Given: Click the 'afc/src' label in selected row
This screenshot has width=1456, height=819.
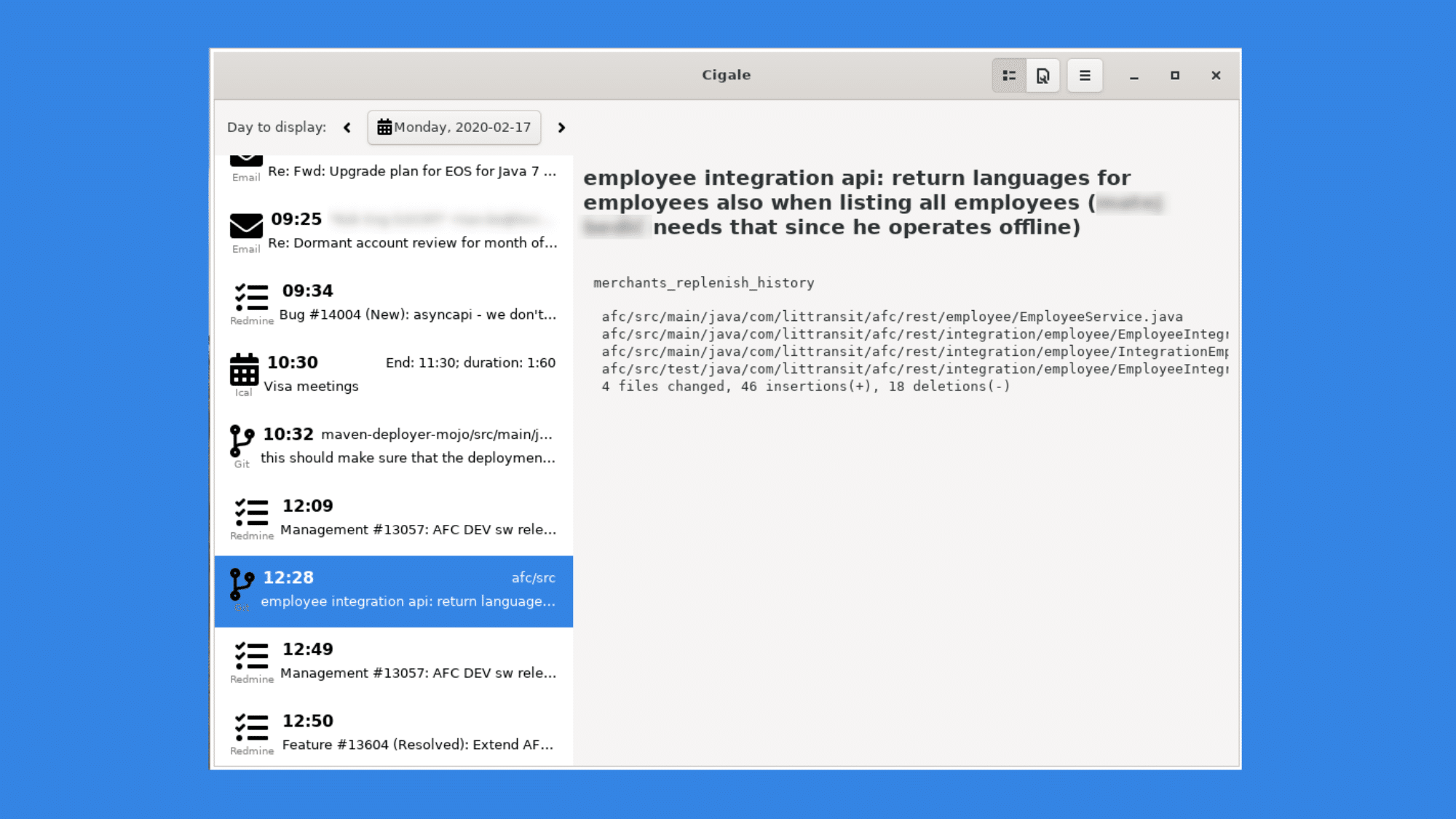Looking at the screenshot, I should pyautogui.click(x=533, y=578).
